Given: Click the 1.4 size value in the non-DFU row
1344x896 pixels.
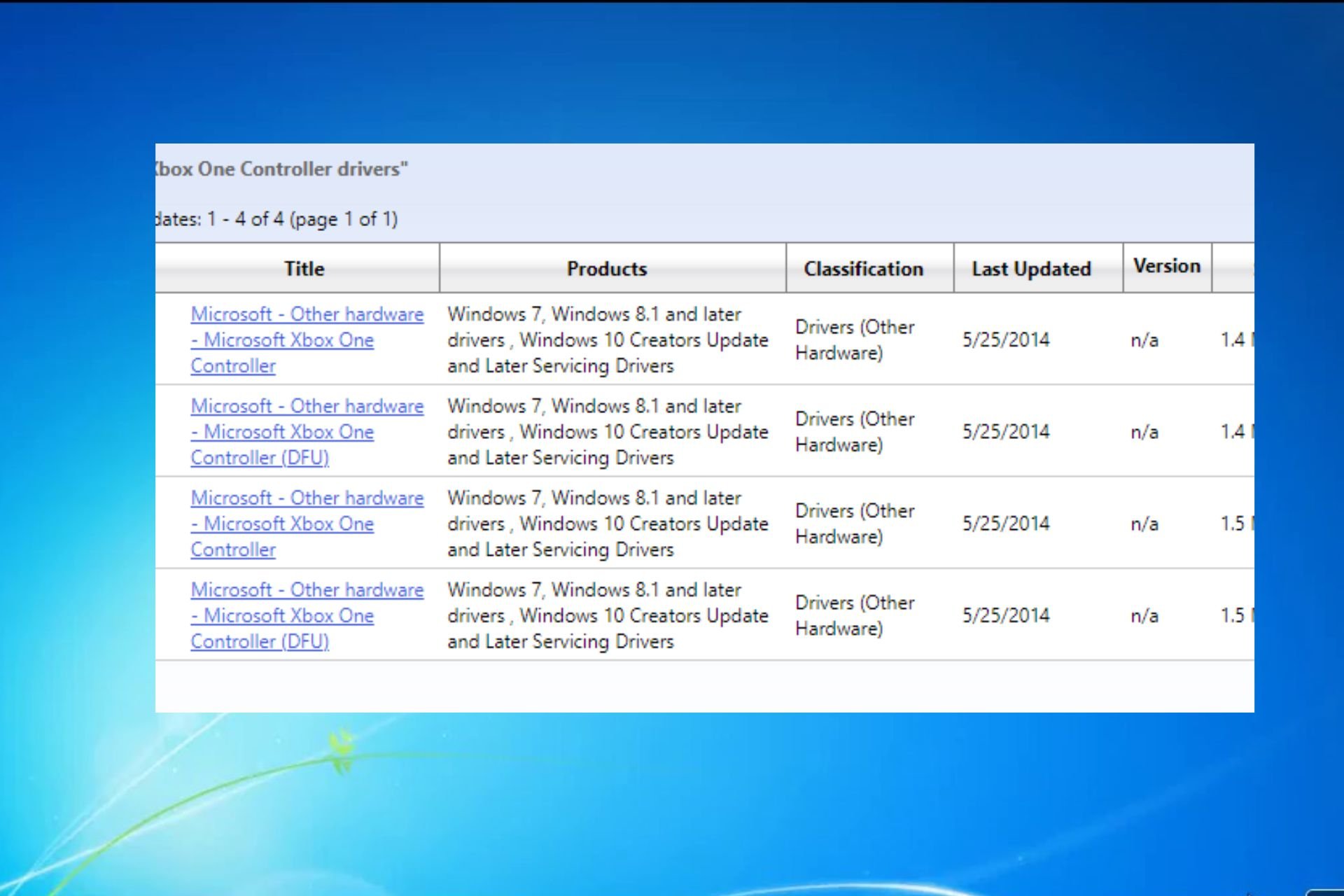Looking at the screenshot, I should coord(1237,339).
